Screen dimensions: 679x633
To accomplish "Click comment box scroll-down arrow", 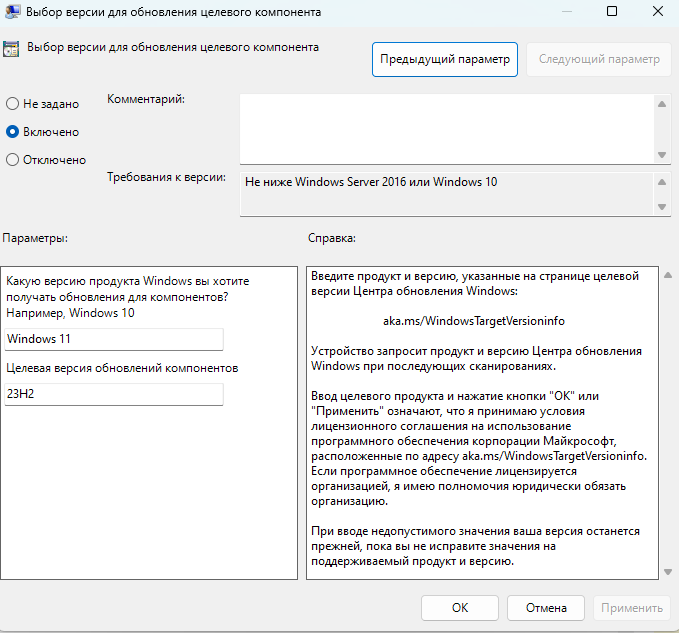I will coord(662,155).
